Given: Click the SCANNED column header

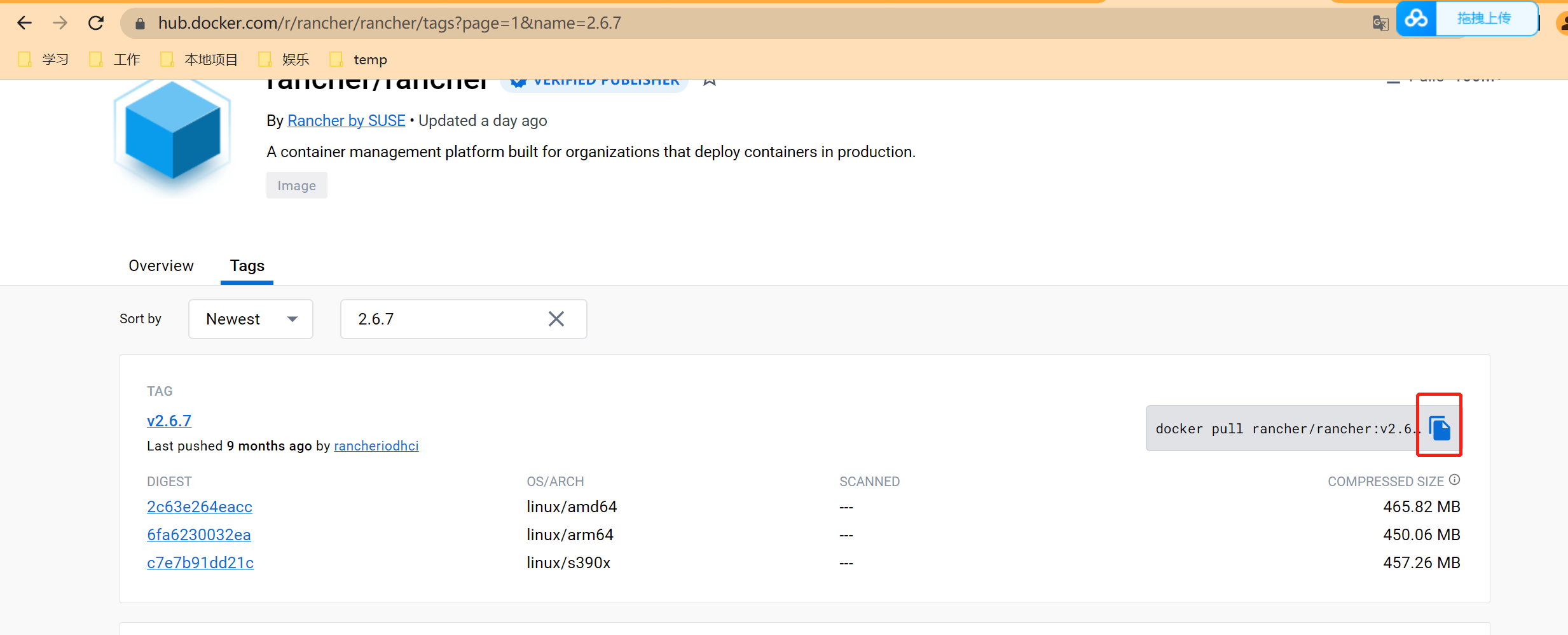Looking at the screenshot, I should 869,482.
